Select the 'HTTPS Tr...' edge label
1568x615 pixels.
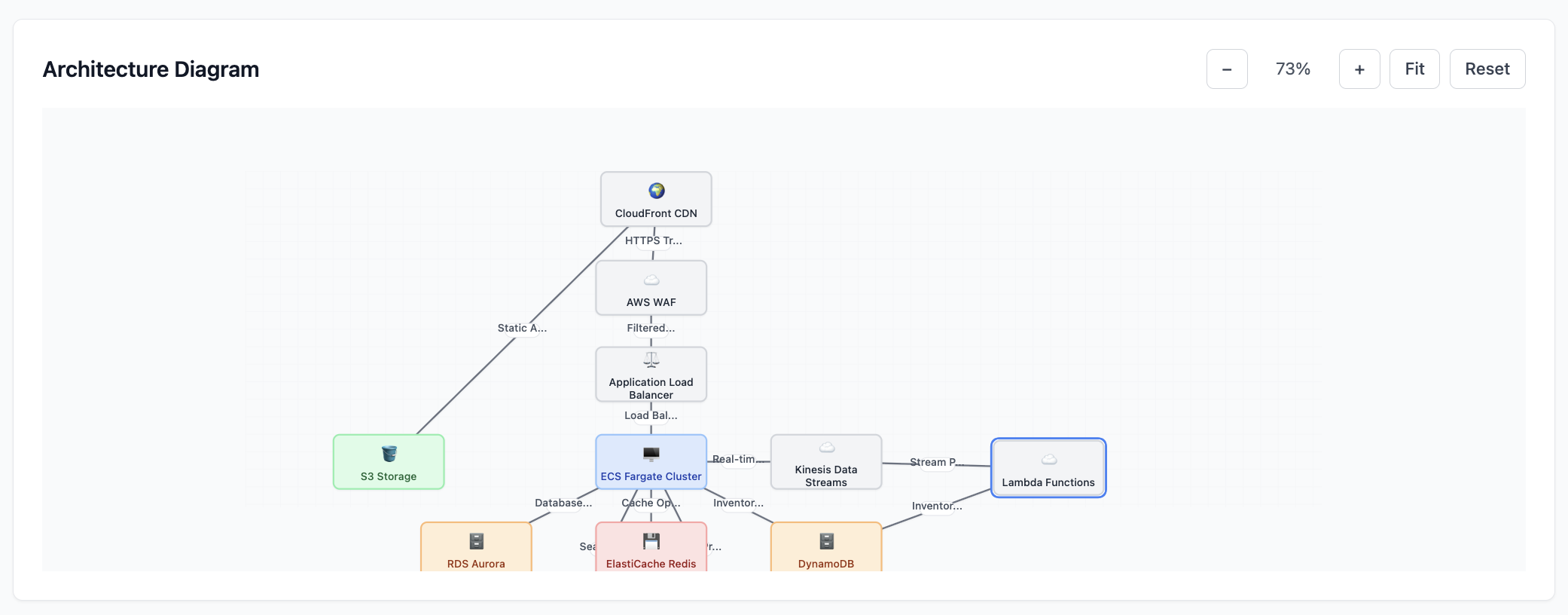(x=653, y=240)
